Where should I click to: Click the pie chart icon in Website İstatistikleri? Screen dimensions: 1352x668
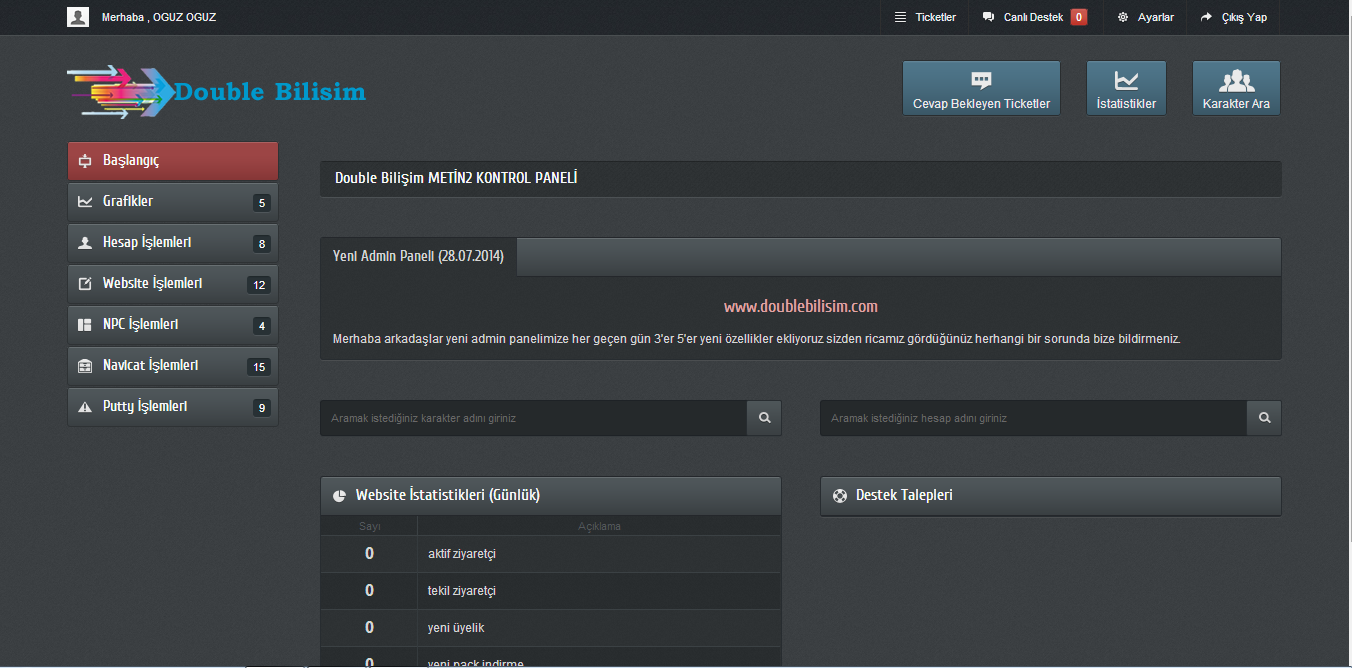pyautogui.click(x=339, y=496)
